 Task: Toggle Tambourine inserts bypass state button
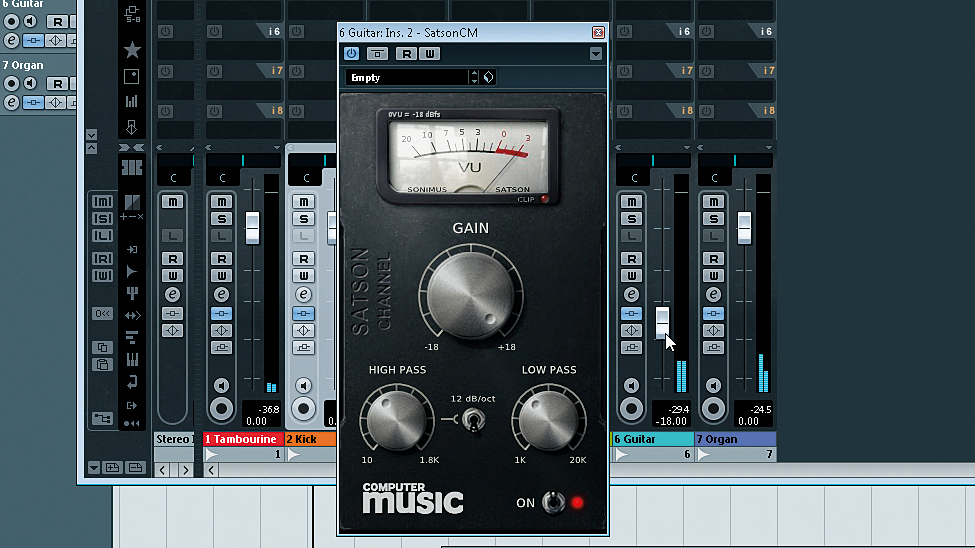click(x=221, y=313)
